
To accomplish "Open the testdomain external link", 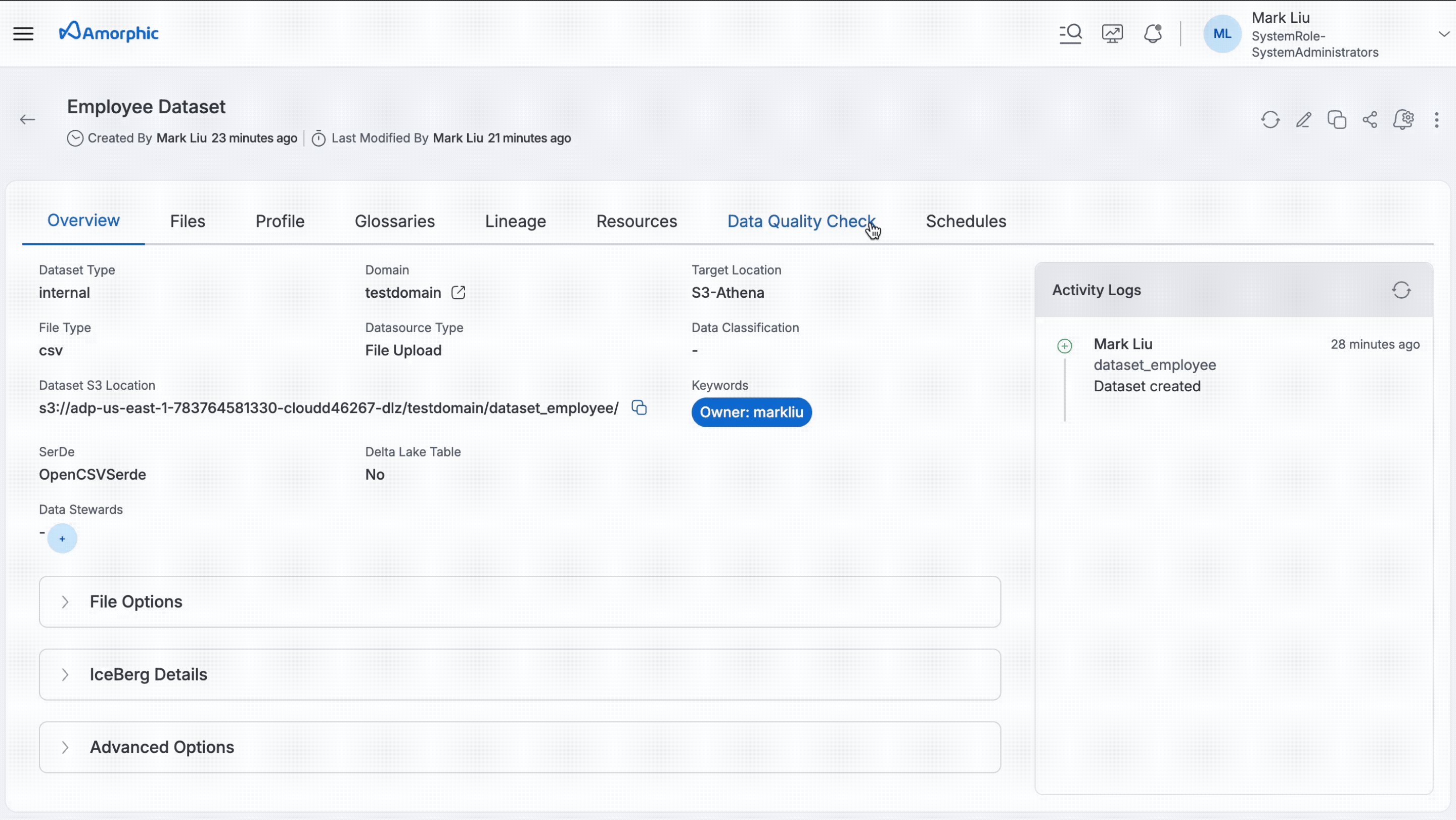I will (458, 293).
